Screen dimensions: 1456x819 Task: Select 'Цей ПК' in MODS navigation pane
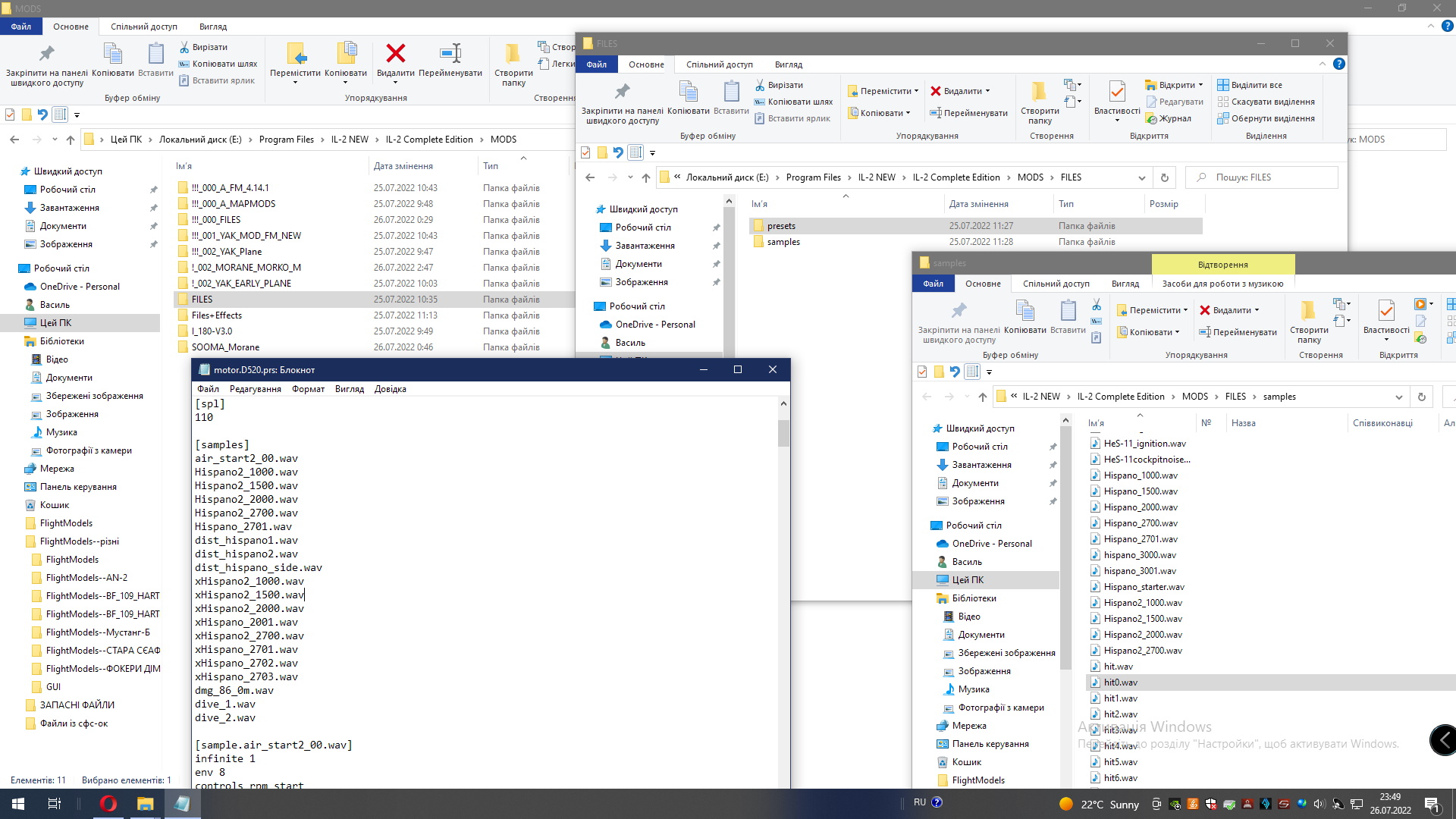[x=55, y=323]
